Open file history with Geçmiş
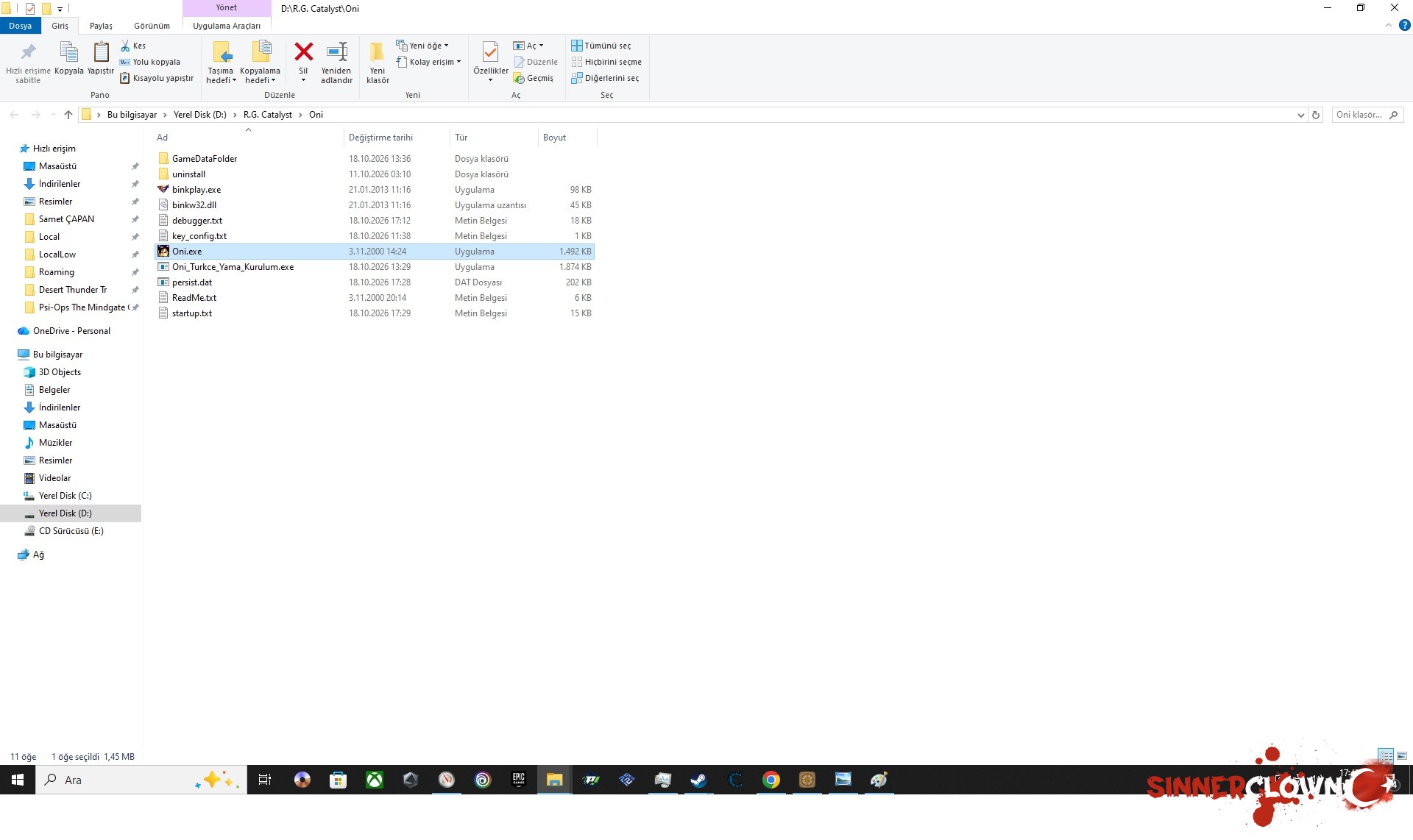The image size is (1413, 840). [534, 78]
